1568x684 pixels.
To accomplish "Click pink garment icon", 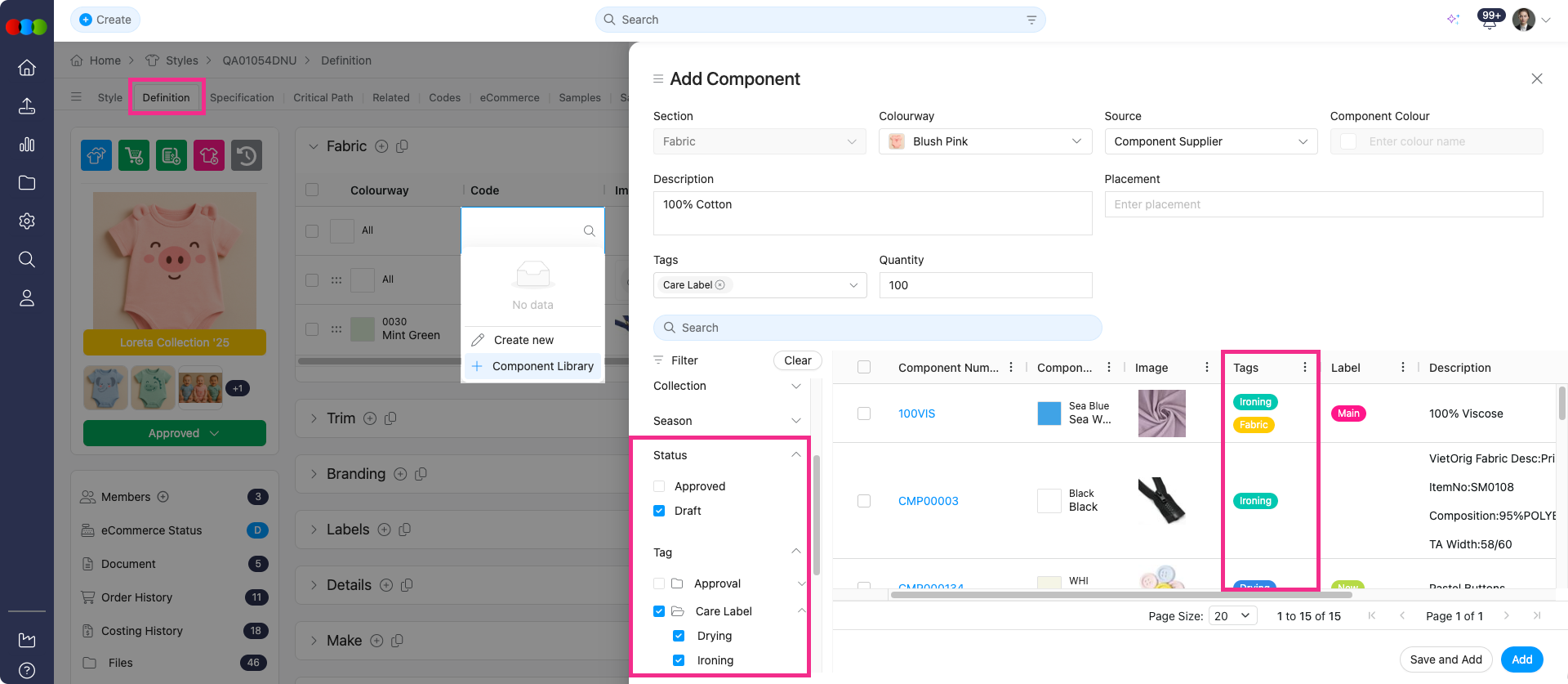I will (x=209, y=155).
